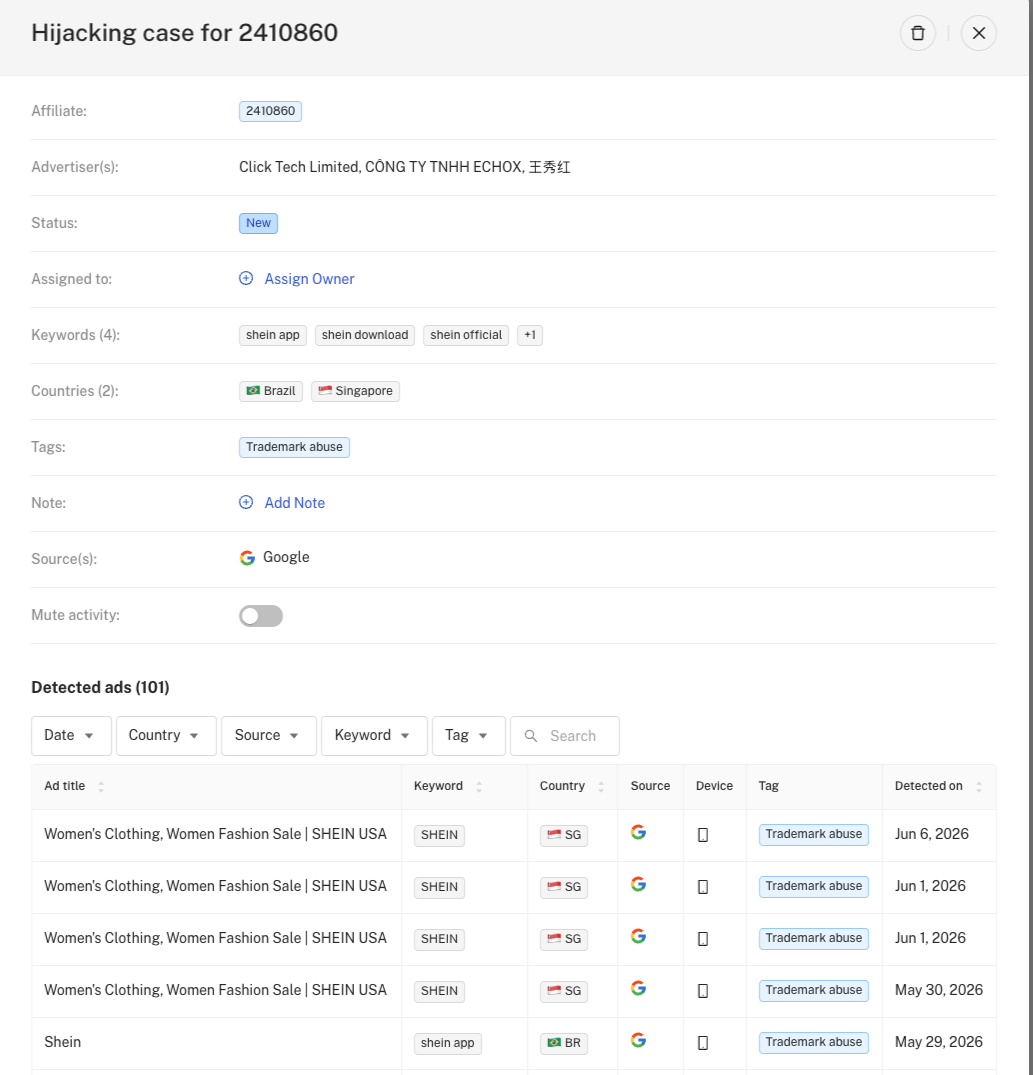This screenshot has height=1075, width=1033.
Task: Open the Tag filter dropdown
Action: click(469, 736)
